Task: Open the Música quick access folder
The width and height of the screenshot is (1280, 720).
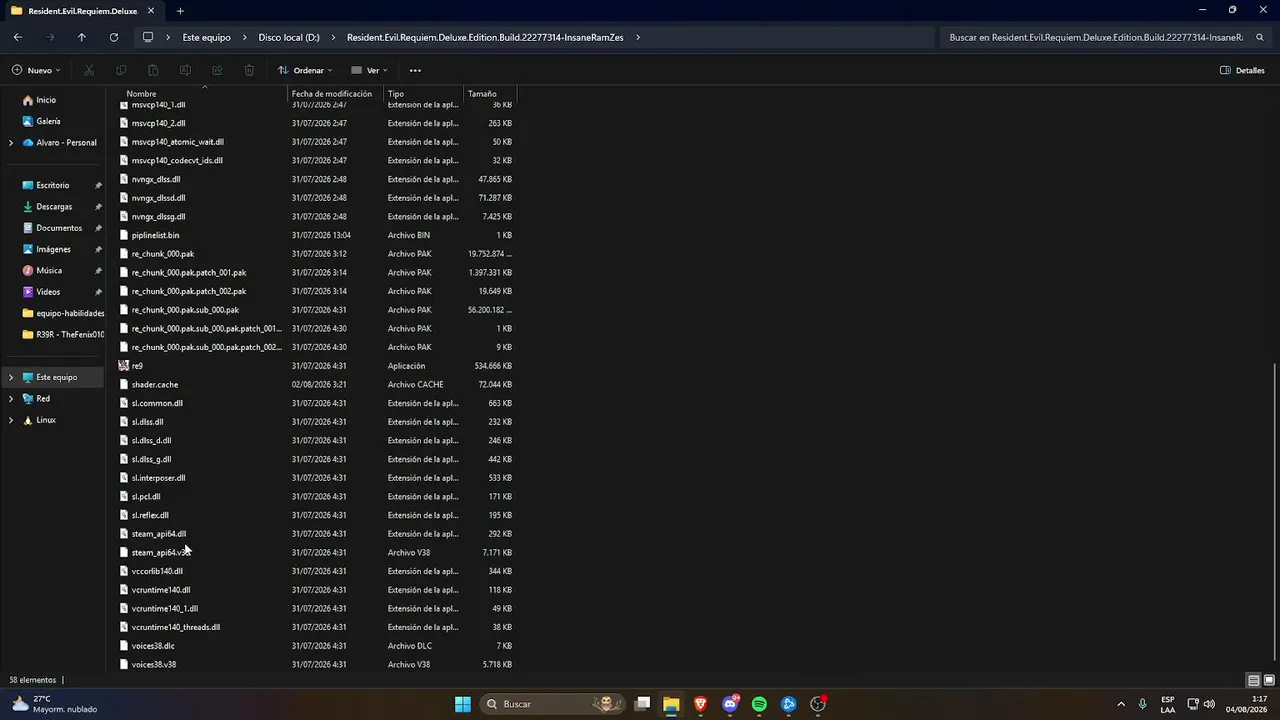Action: click(x=49, y=271)
